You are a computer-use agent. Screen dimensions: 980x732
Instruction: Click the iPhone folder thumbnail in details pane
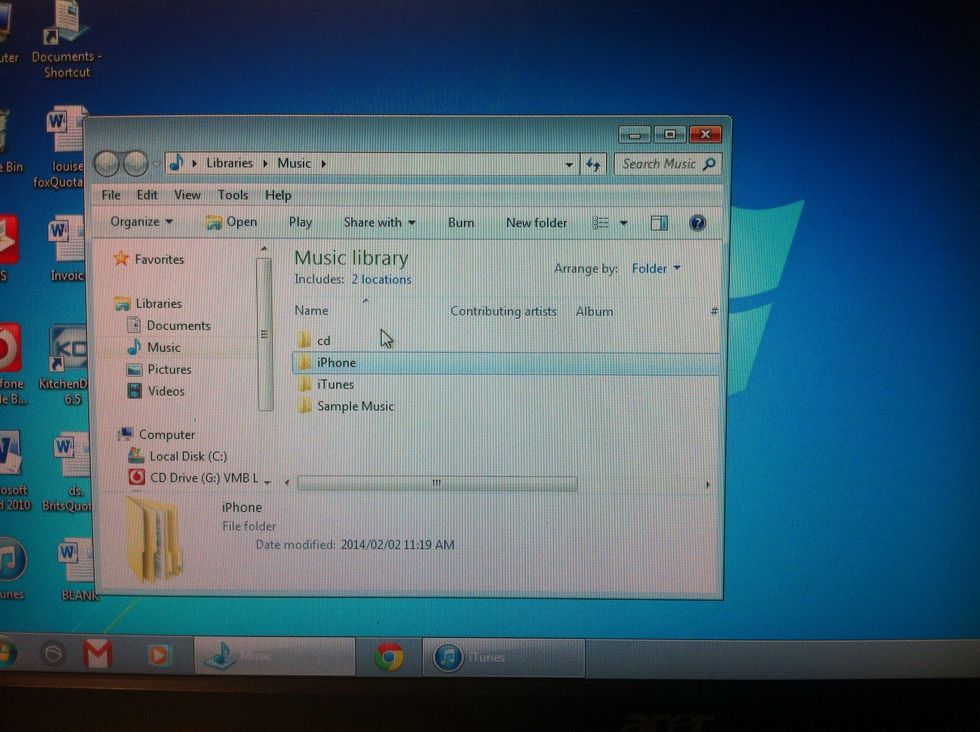(x=154, y=540)
